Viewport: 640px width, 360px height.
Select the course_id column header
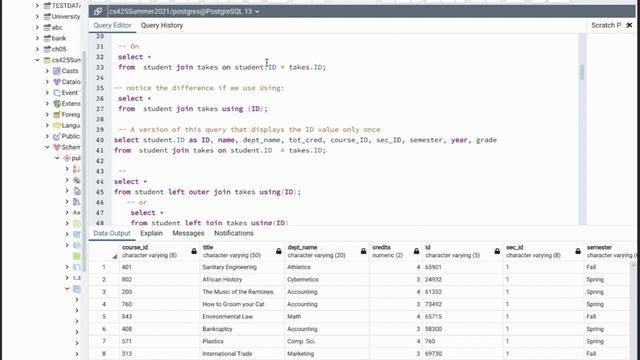(x=160, y=251)
